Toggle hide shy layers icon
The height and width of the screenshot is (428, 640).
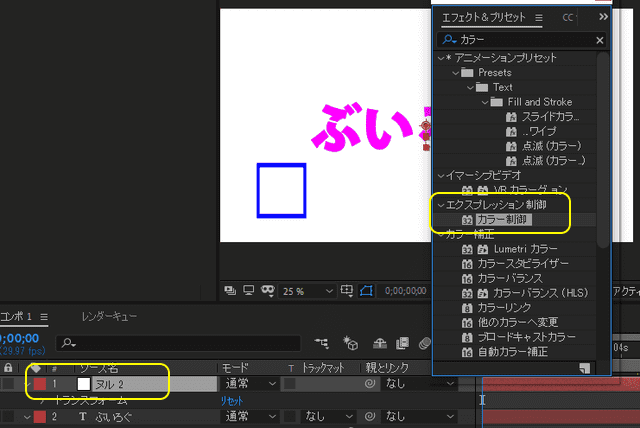point(380,343)
